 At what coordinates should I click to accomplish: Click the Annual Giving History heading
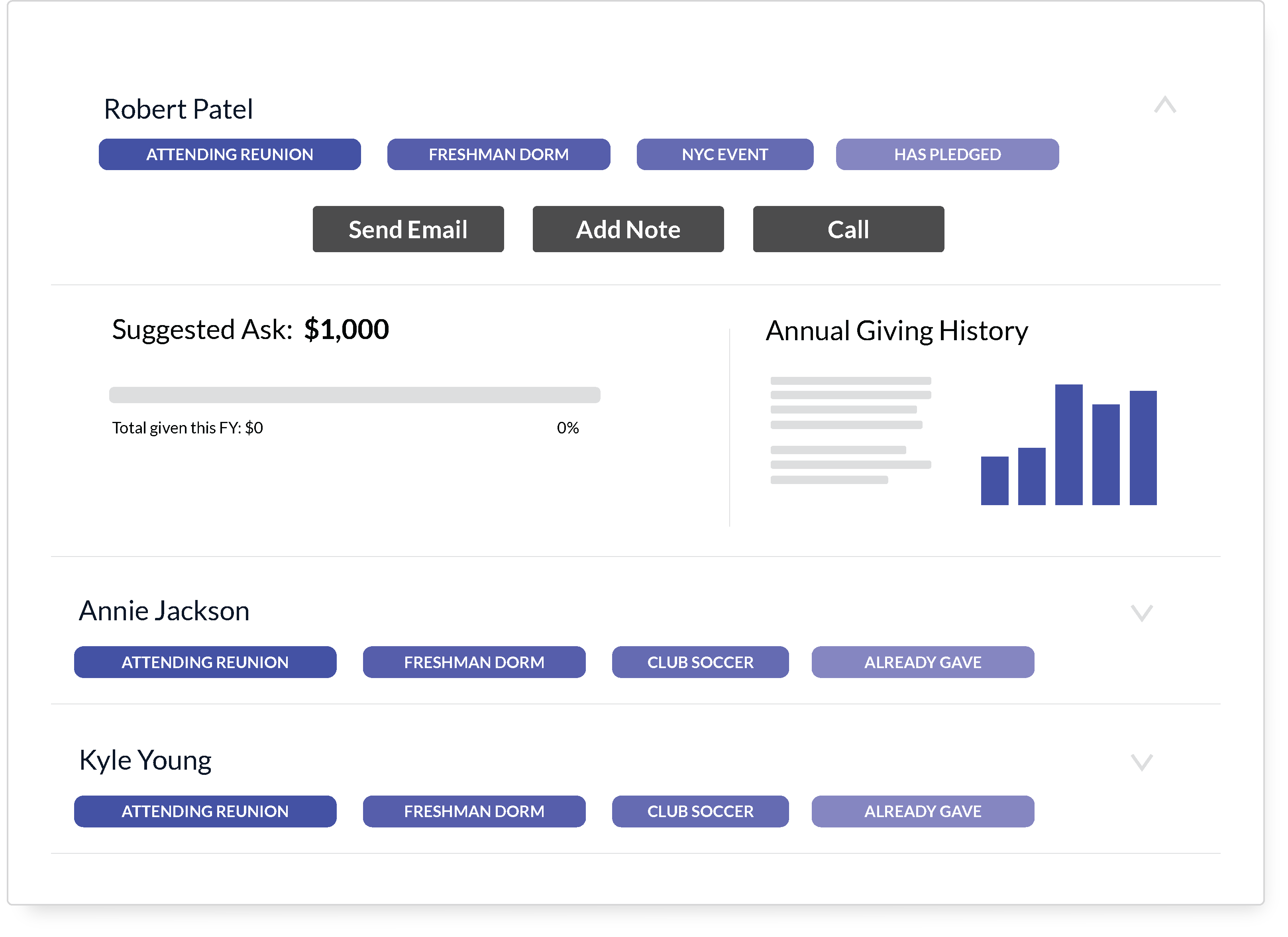pyautogui.click(x=897, y=331)
